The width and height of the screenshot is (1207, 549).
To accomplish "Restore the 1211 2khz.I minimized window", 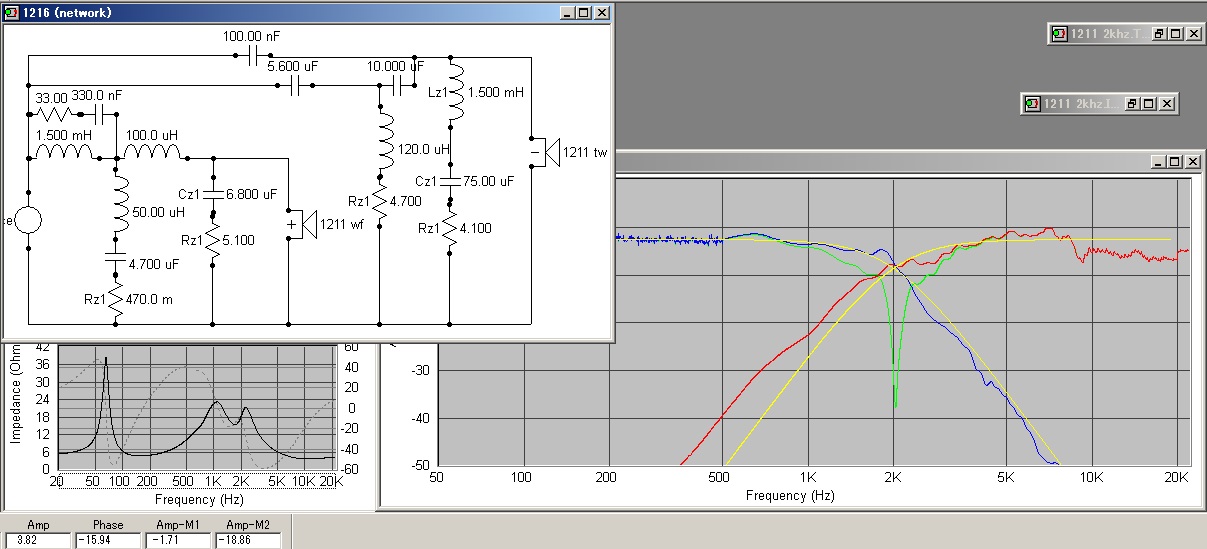I will click(1134, 103).
